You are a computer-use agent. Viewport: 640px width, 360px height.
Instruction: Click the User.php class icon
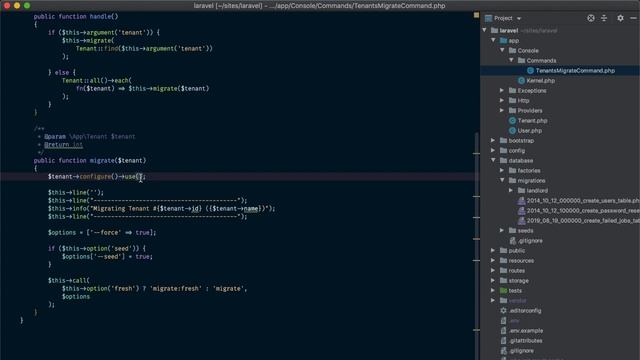pyautogui.click(x=512, y=131)
